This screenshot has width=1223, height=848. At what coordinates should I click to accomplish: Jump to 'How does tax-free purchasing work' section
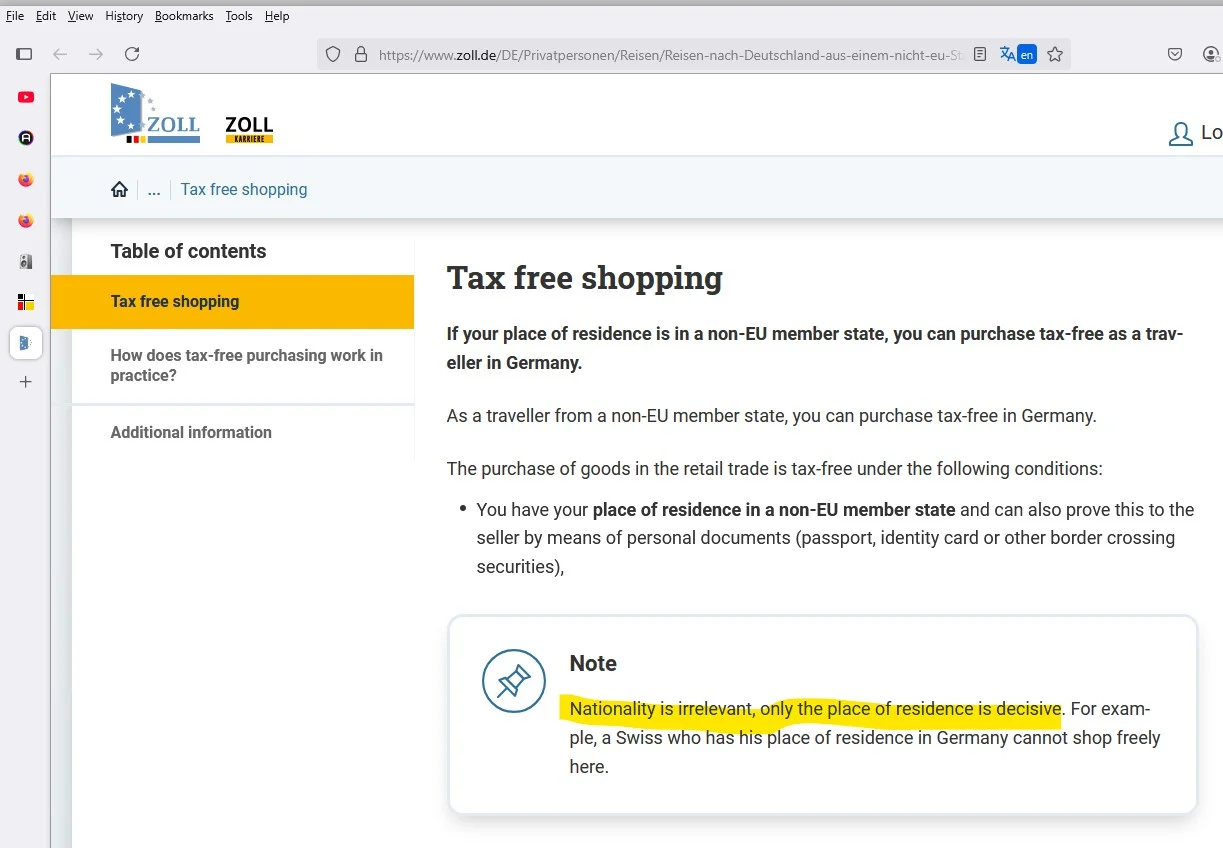click(246, 365)
